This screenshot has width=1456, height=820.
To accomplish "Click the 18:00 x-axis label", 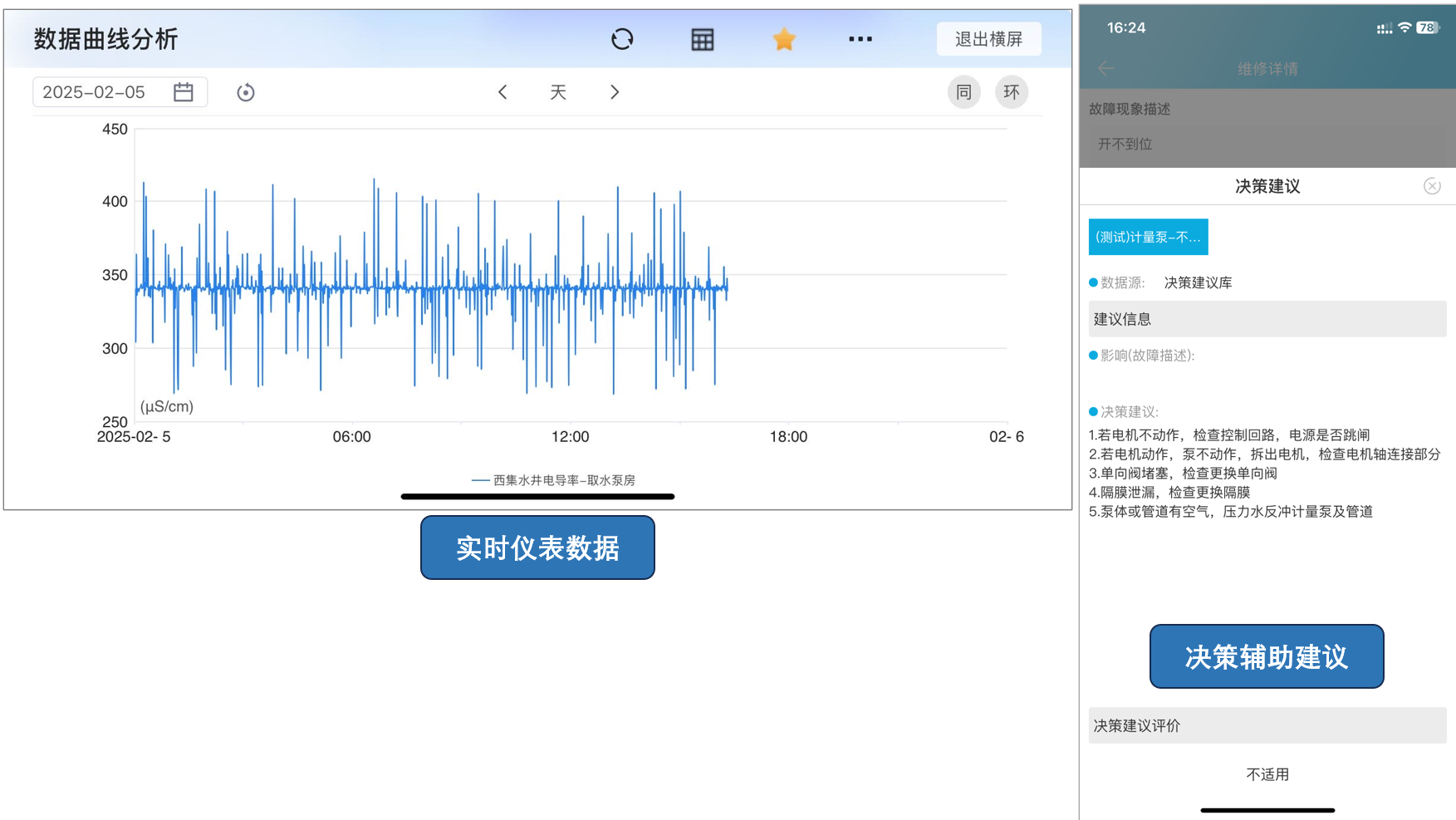I will click(788, 437).
